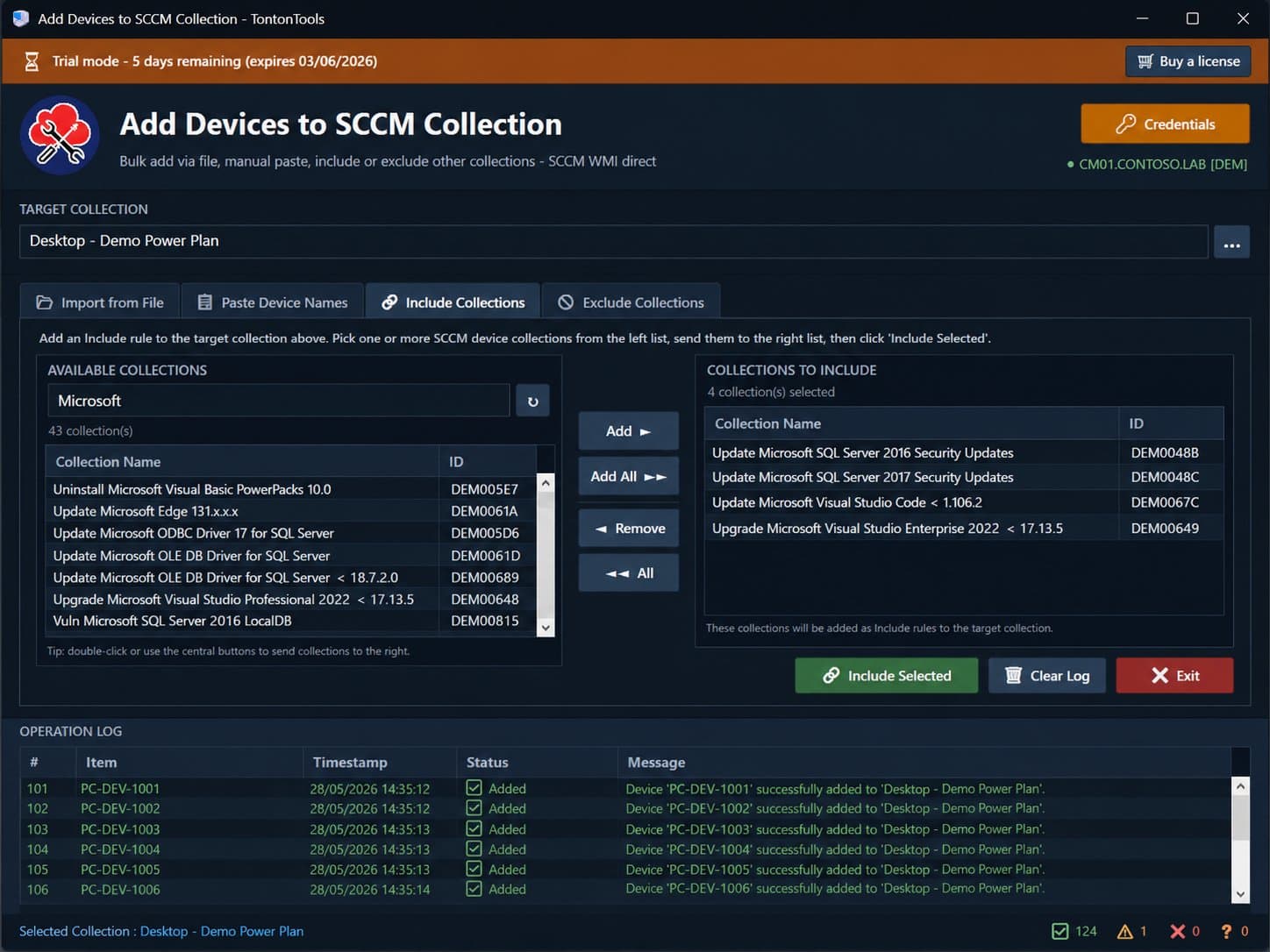Click the Microsoft search filter field

(278, 401)
